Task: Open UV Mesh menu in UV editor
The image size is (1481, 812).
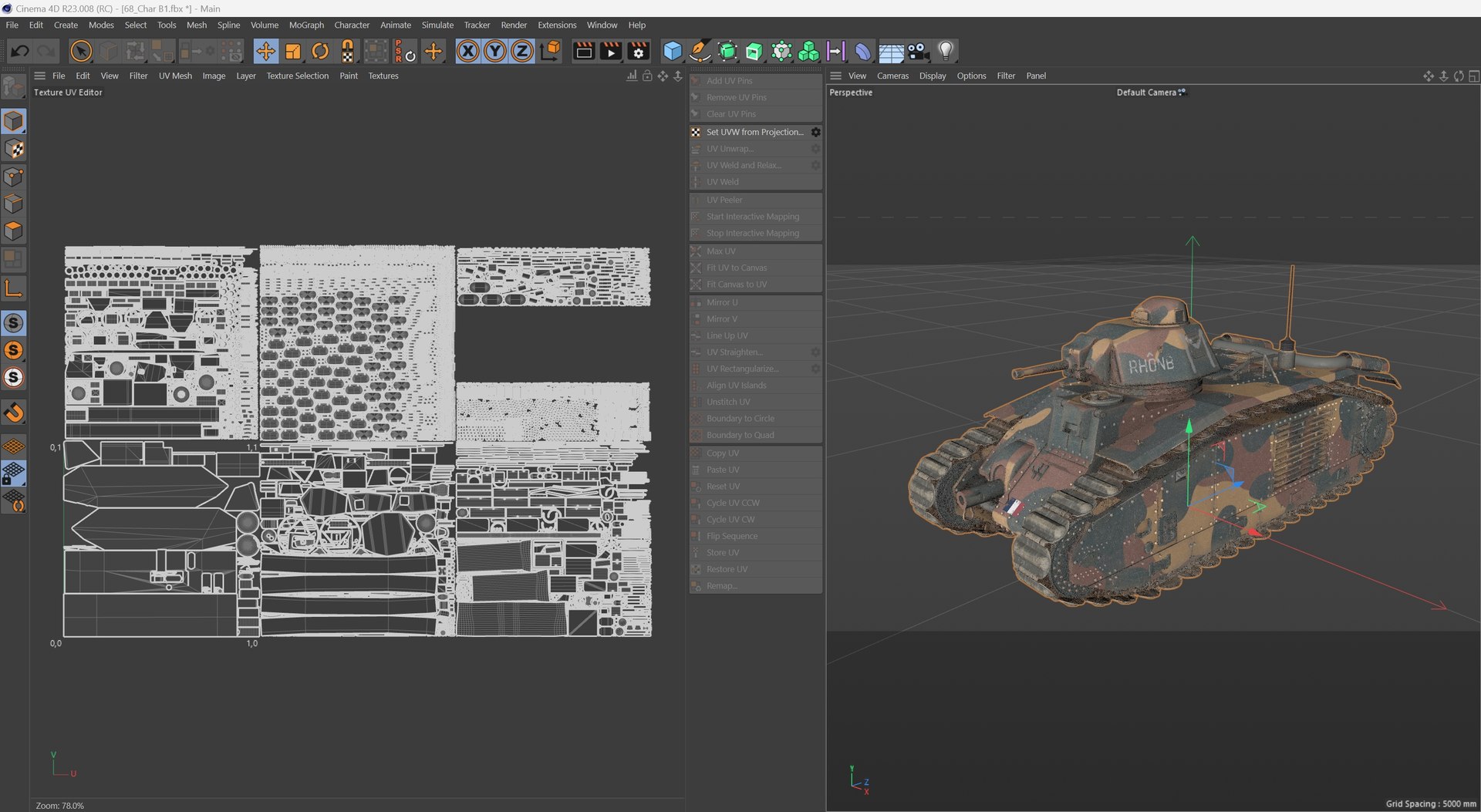Action: (175, 76)
